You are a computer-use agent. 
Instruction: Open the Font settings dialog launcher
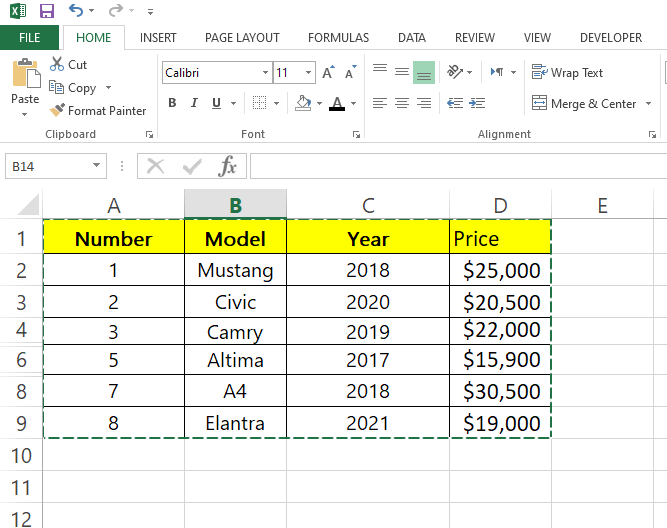pos(356,134)
